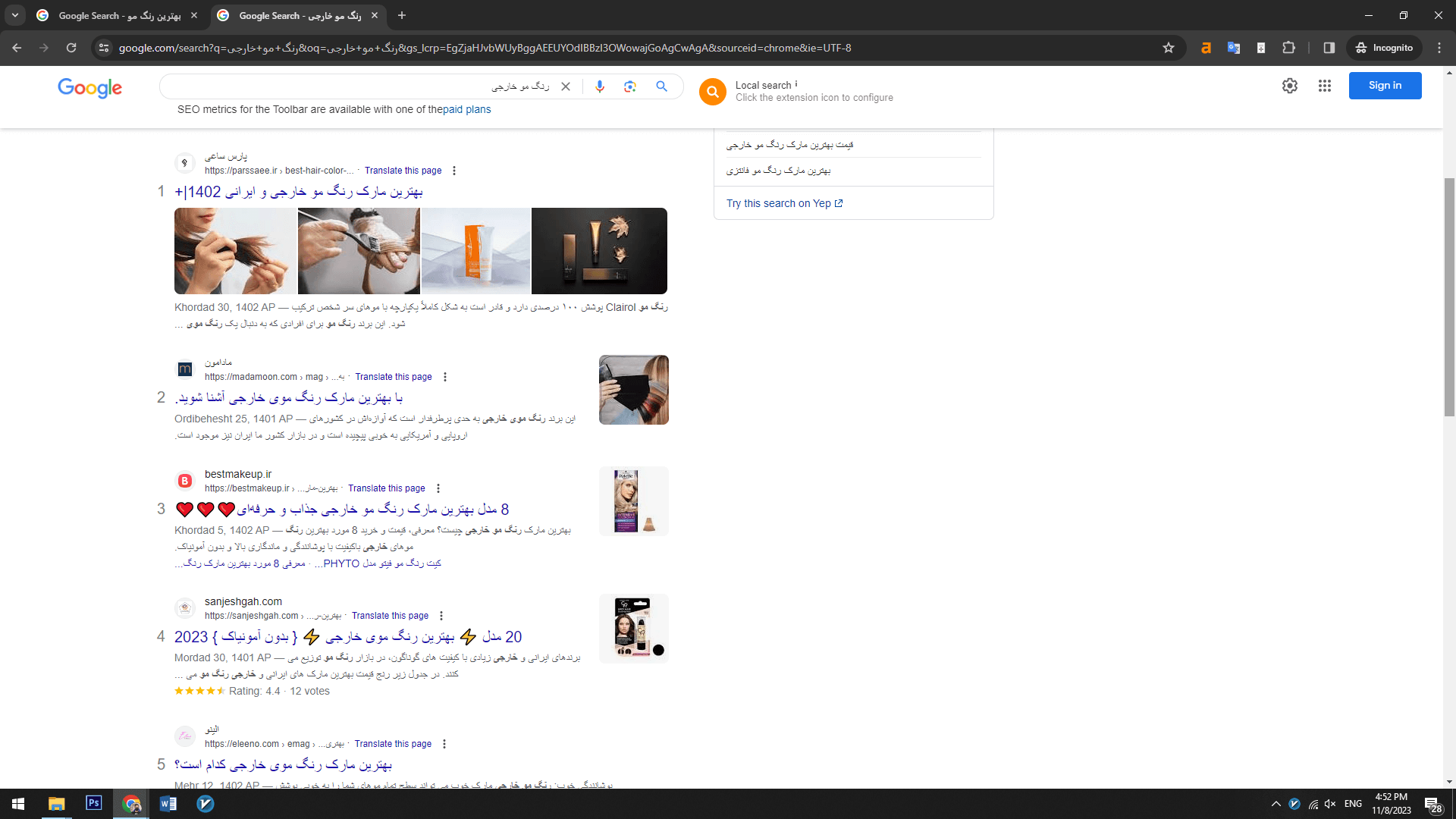
Task: Click the sanjeshgah product thumbnail
Action: pyautogui.click(x=634, y=629)
